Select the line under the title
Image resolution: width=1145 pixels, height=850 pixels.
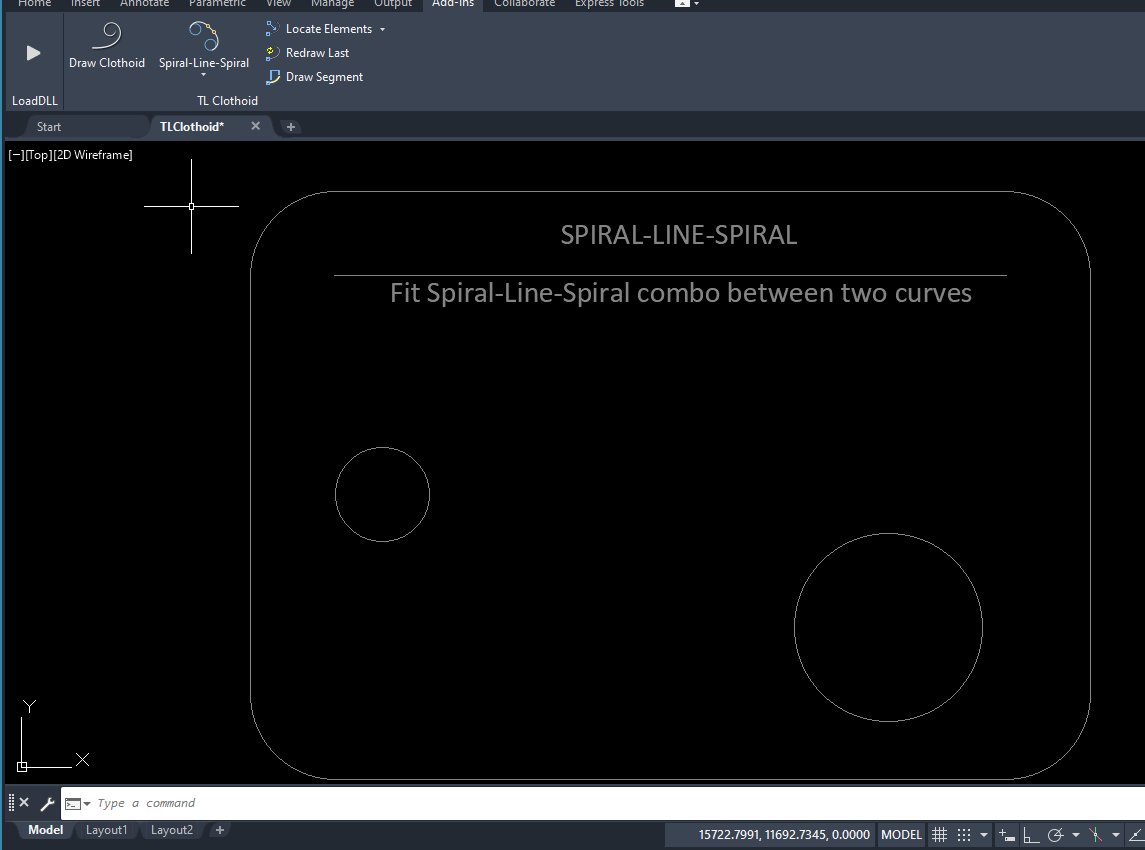click(670, 275)
